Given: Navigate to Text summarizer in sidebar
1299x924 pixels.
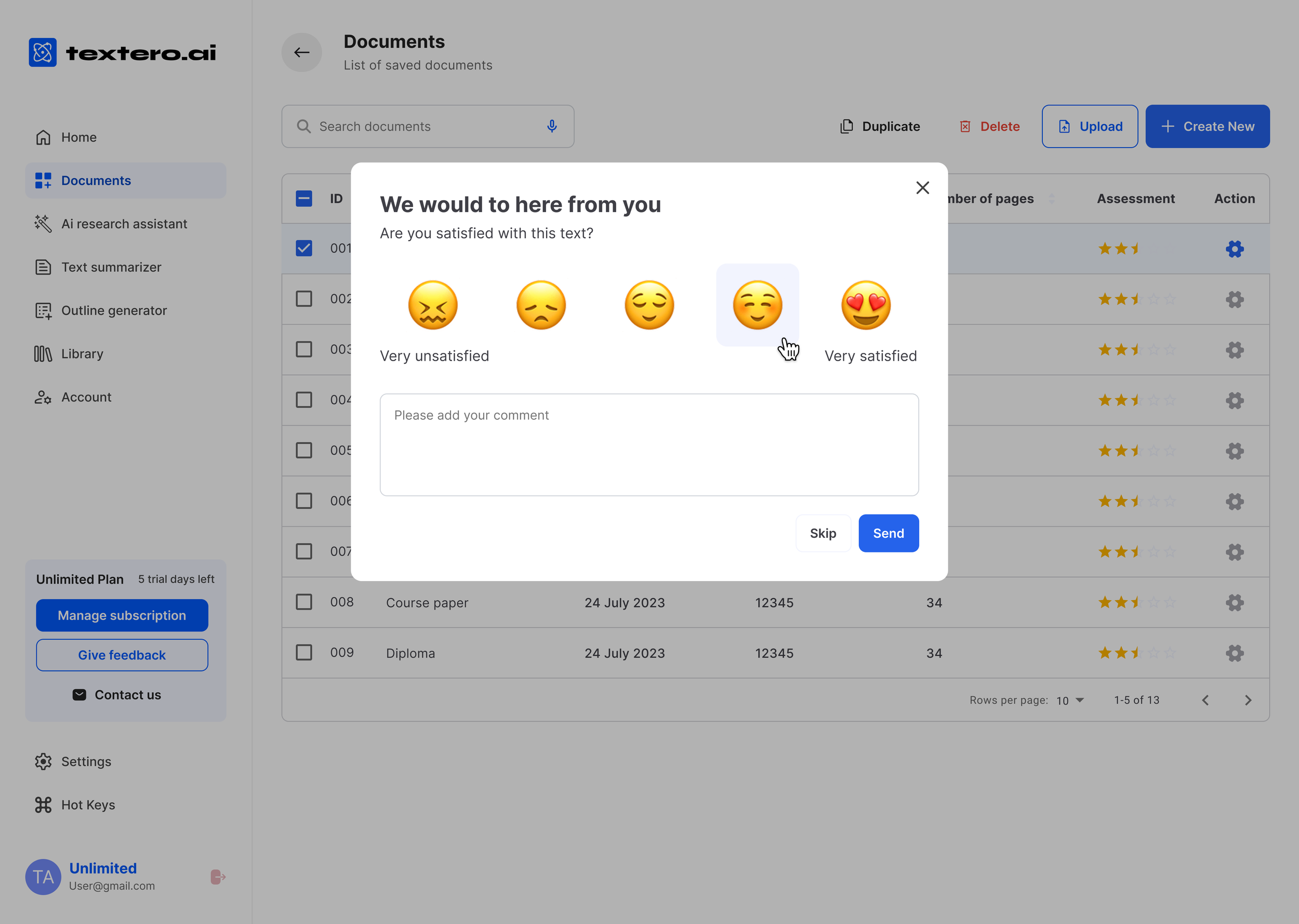Looking at the screenshot, I should tap(112, 267).
